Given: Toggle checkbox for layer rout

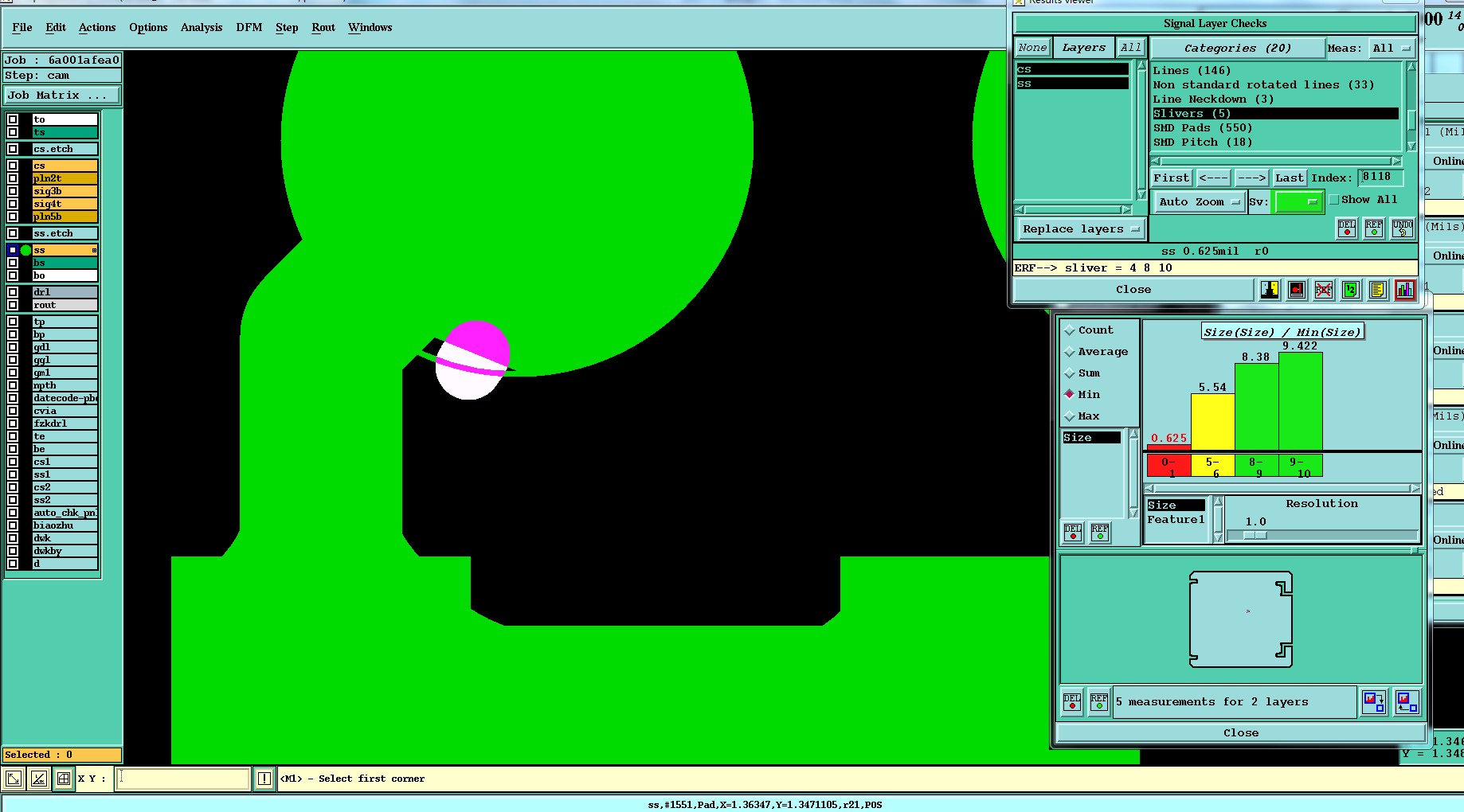Looking at the screenshot, I should point(13,305).
